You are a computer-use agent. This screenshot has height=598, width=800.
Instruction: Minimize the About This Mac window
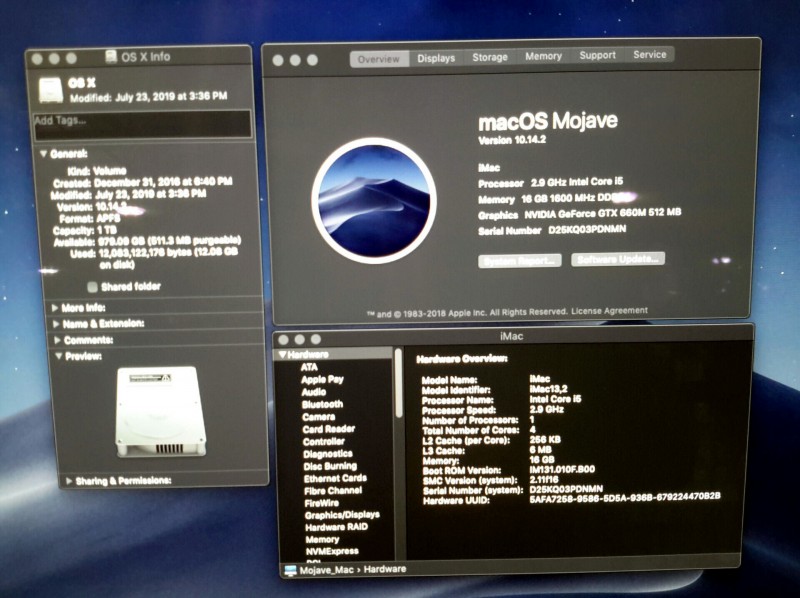click(x=295, y=60)
